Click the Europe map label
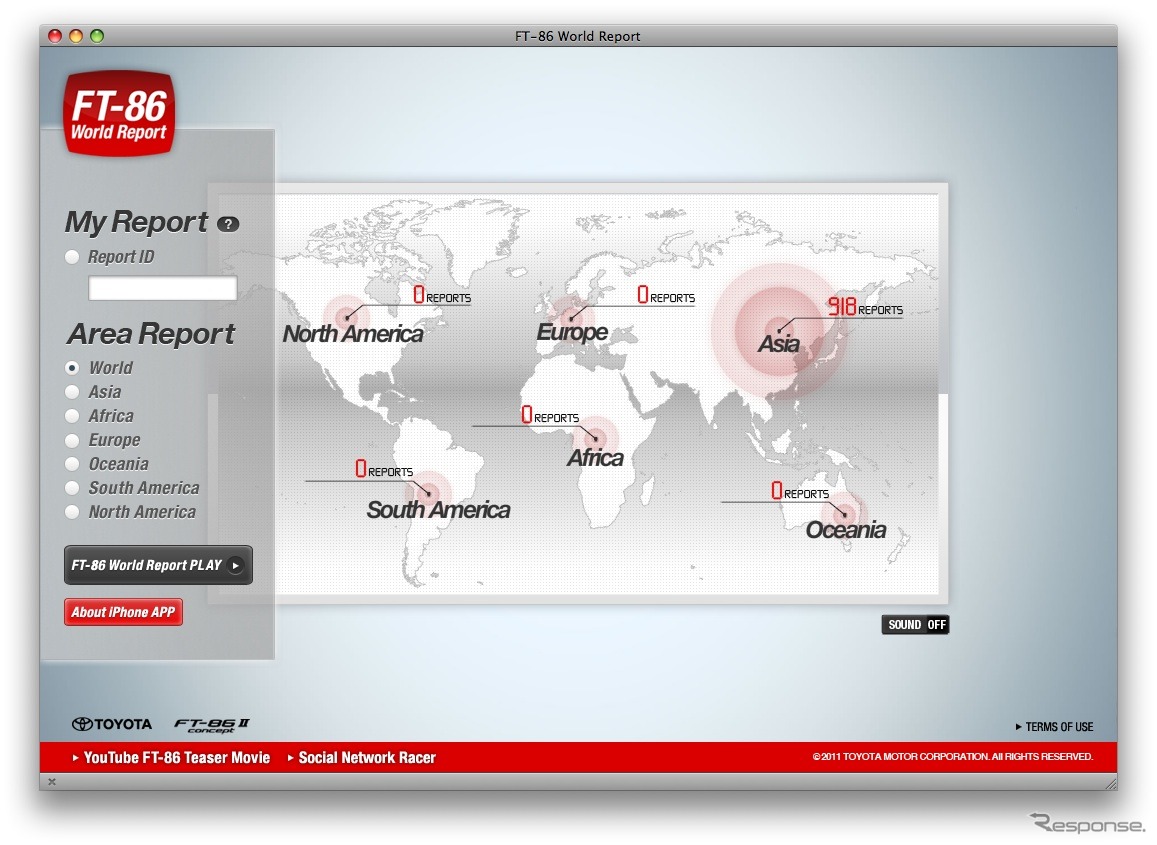Image resolution: width=1157 pixels, height=845 pixels. [x=572, y=333]
